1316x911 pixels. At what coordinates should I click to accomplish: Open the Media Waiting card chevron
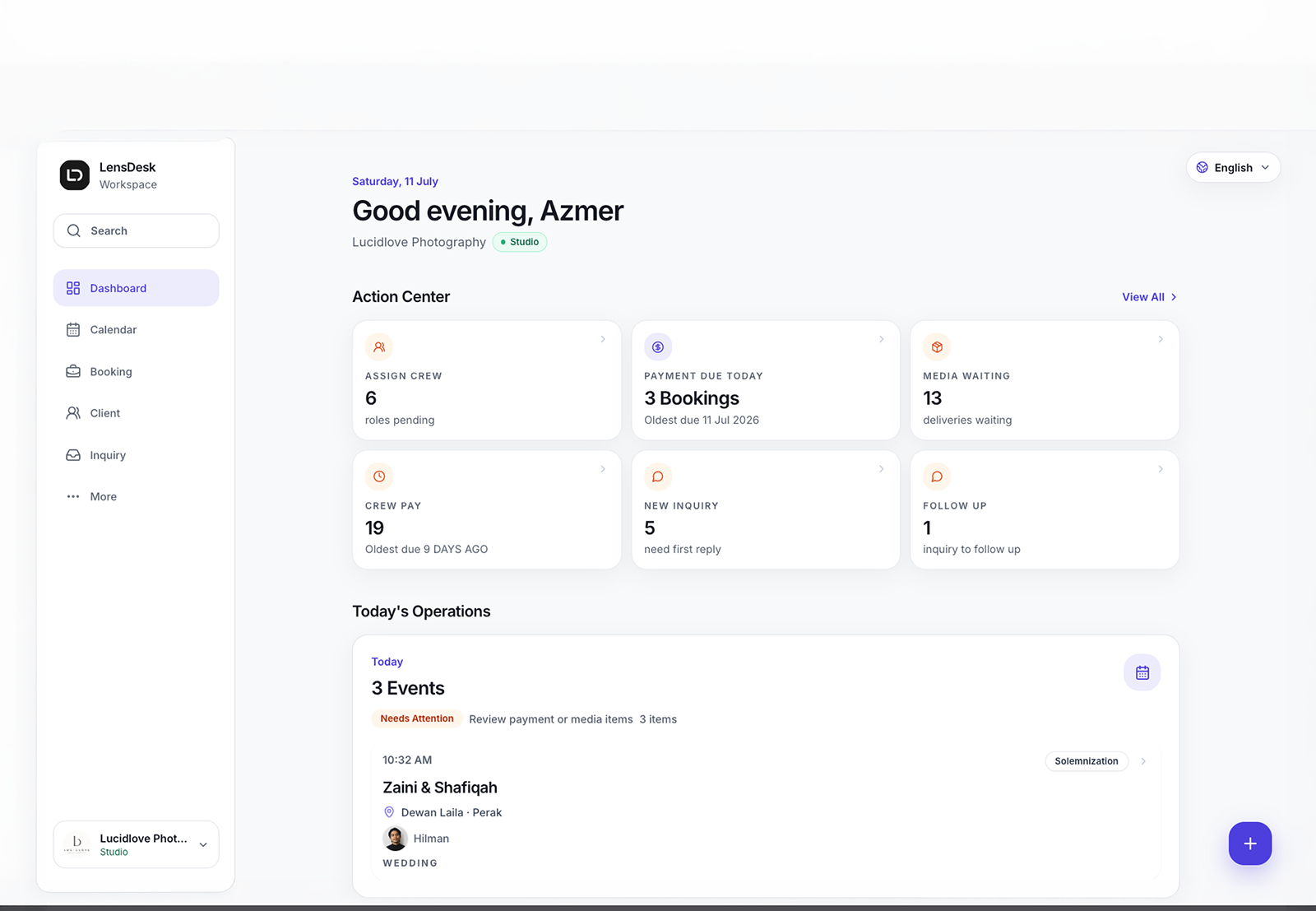point(1161,339)
